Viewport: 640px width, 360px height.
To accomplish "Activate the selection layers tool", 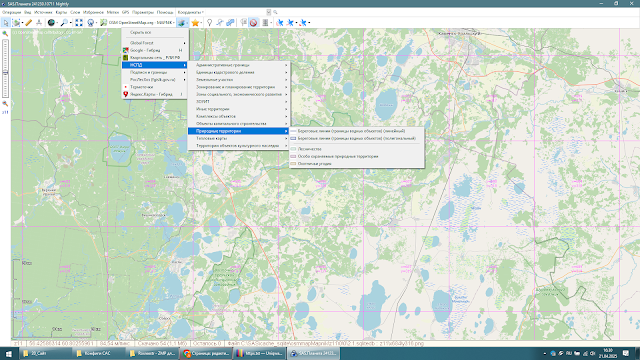I will [x=16, y=23].
